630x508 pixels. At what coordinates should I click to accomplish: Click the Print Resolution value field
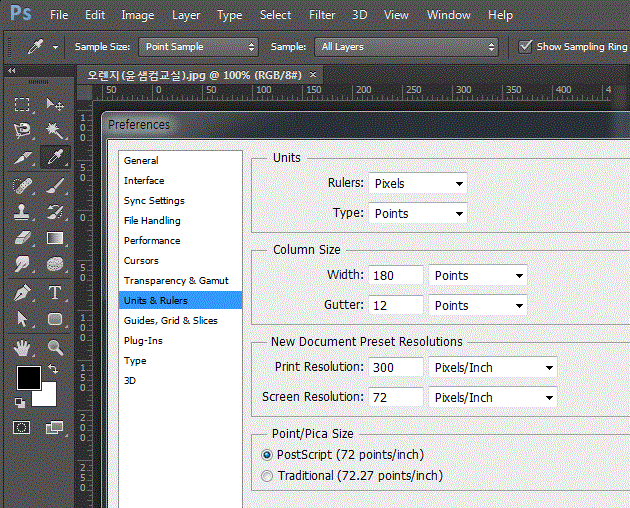(396, 367)
